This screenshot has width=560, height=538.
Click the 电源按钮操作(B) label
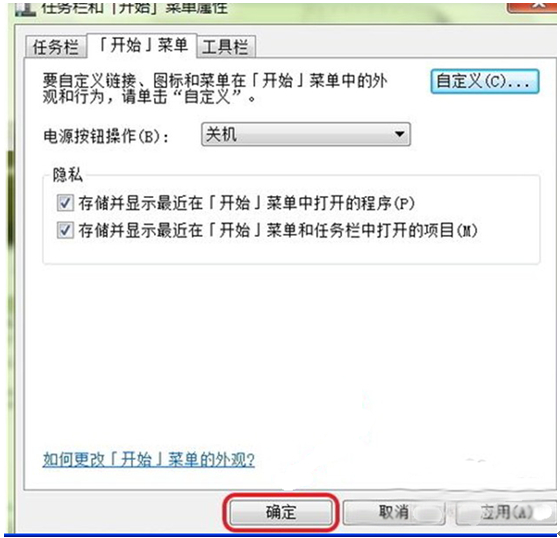pyautogui.click(x=106, y=136)
